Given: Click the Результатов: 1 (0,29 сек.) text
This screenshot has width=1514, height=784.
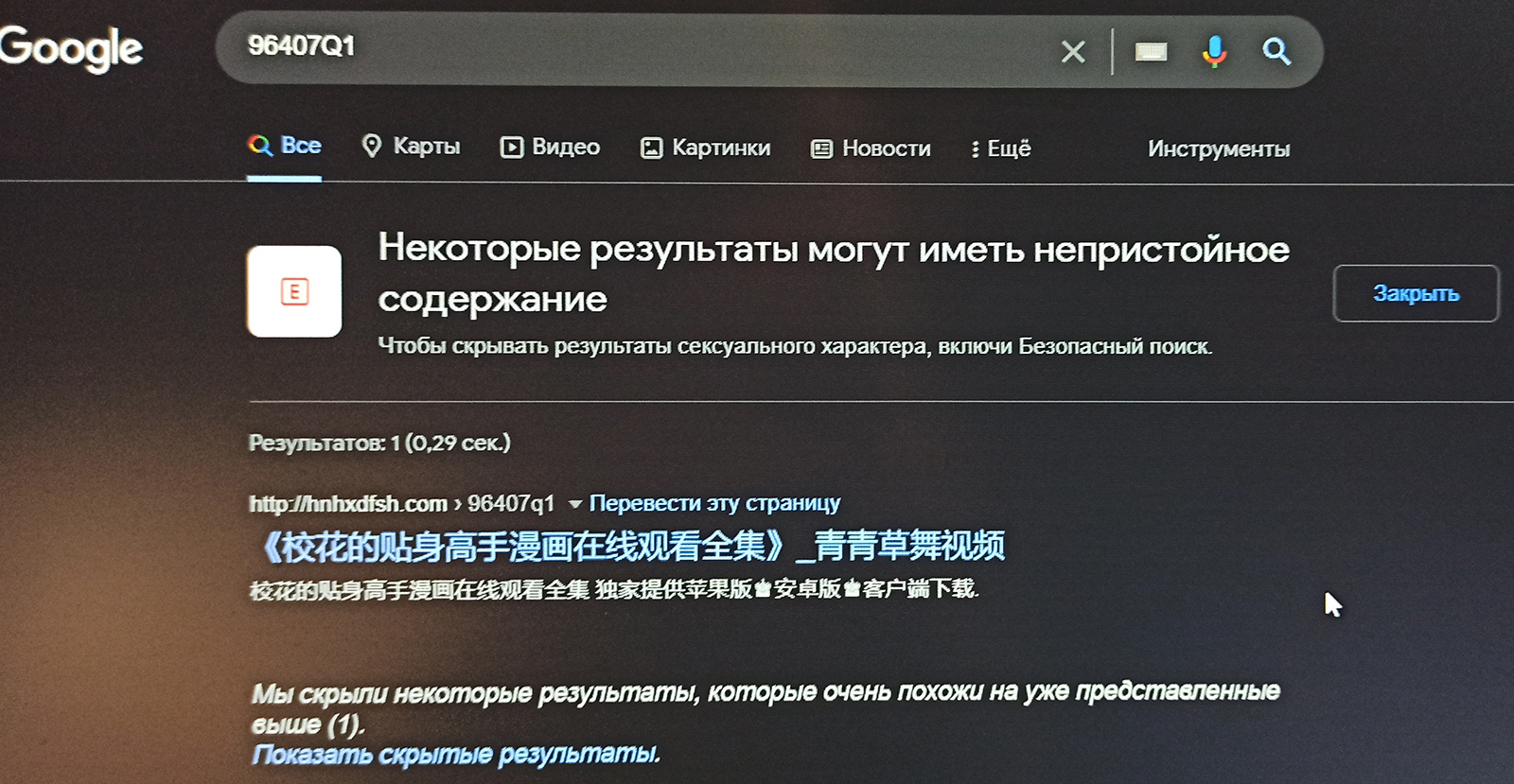Looking at the screenshot, I should click(379, 443).
